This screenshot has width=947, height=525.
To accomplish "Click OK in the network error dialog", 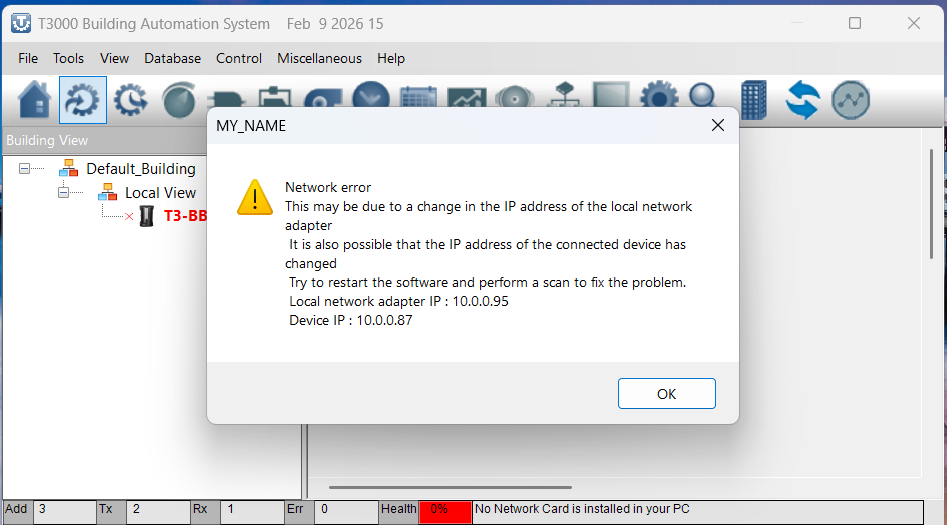I will tap(666, 394).
